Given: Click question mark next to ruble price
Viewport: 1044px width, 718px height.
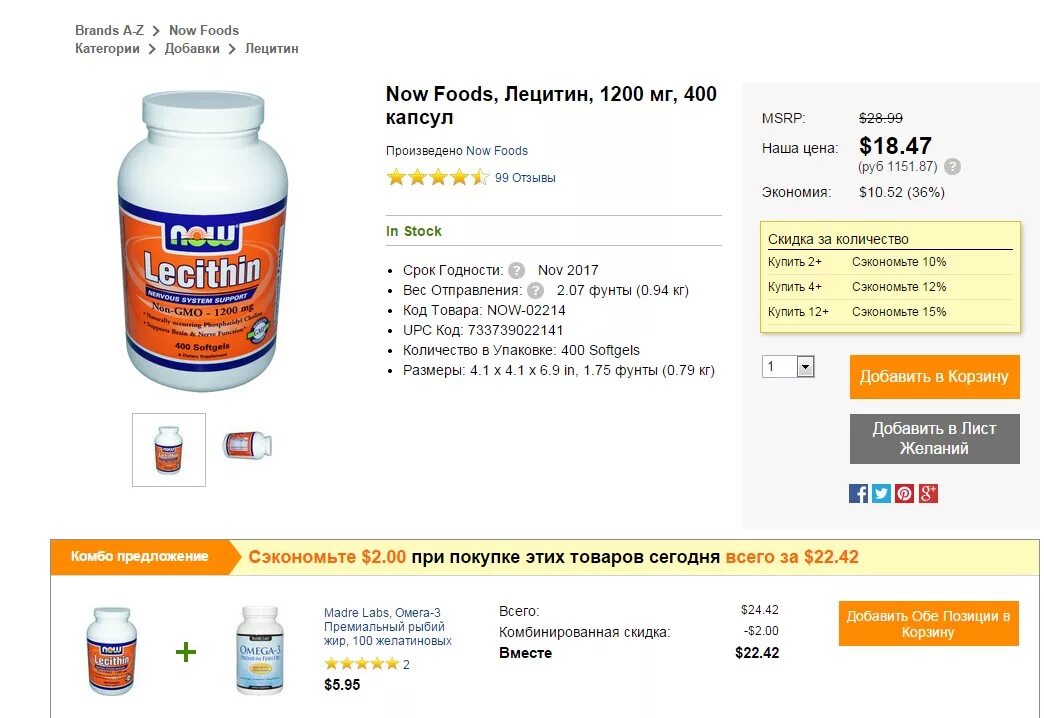Looking at the screenshot, I should (953, 167).
